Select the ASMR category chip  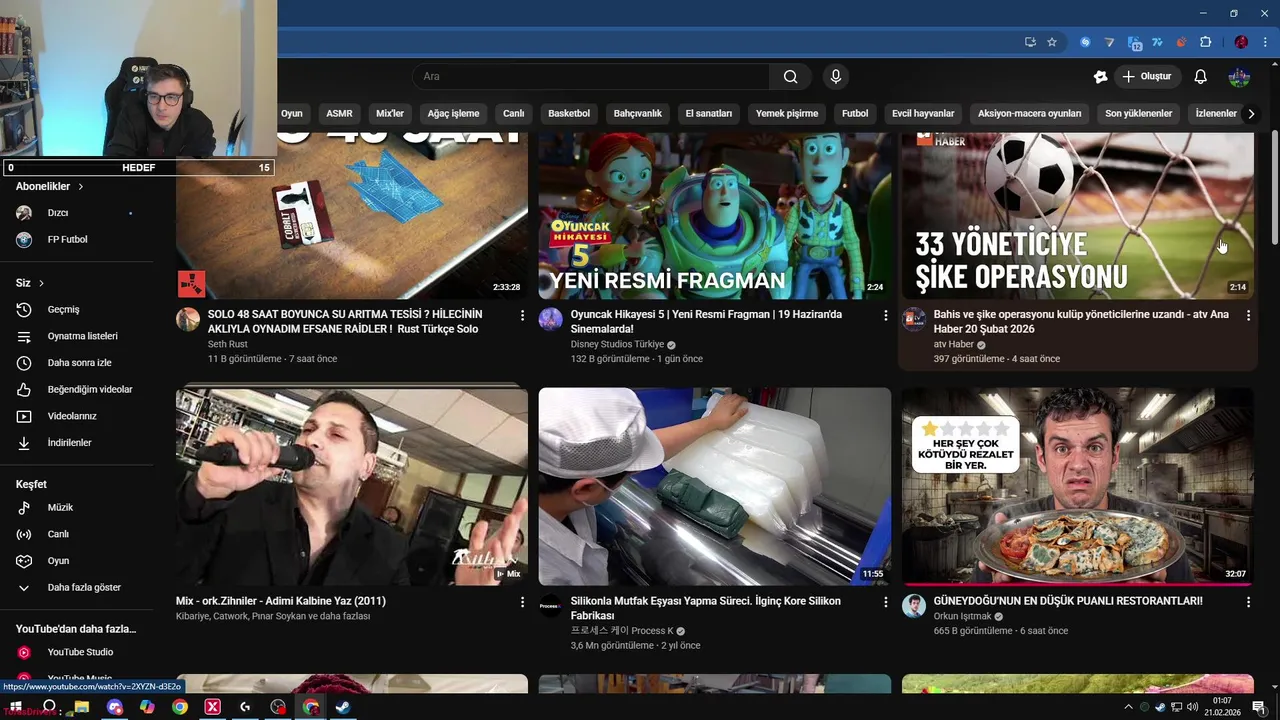(x=339, y=114)
